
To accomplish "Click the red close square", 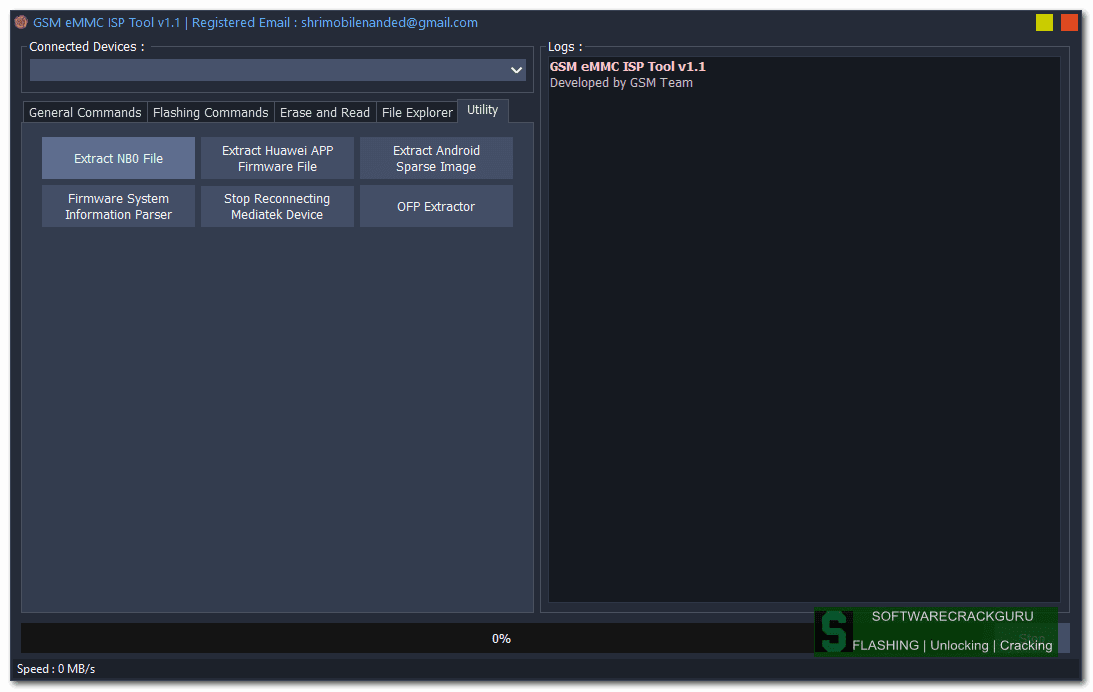I will click(x=1069, y=22).
